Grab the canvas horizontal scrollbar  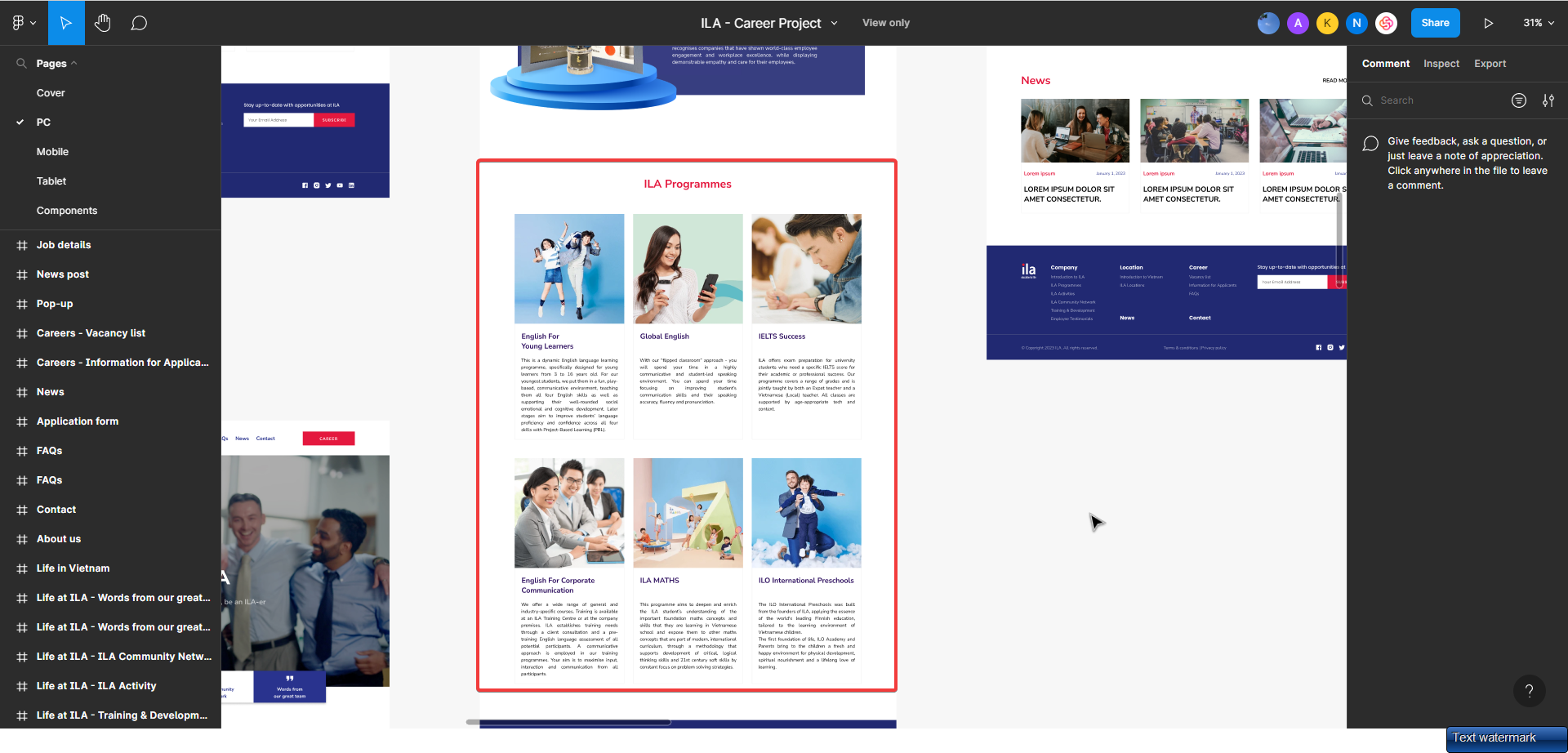click(568, 722)
